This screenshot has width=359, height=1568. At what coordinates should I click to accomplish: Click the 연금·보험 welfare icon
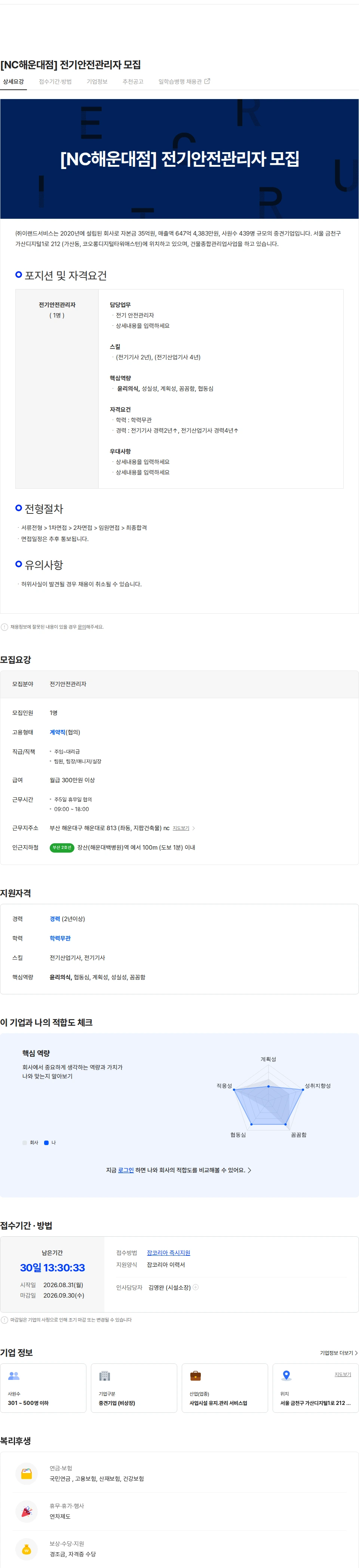(x=26, y=1474)
